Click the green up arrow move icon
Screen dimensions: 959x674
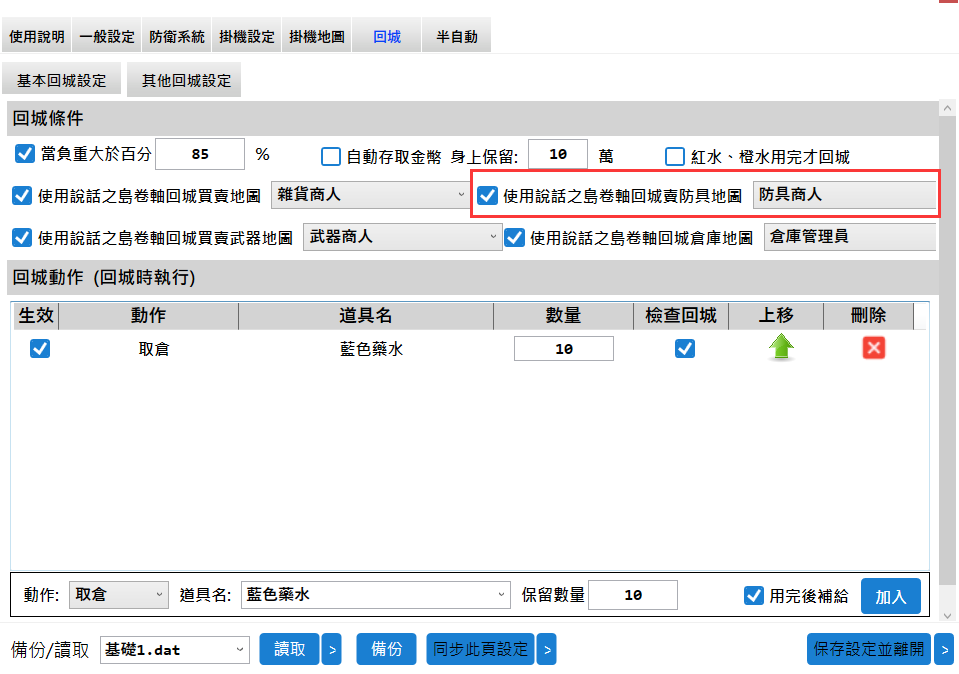tap(781, 348)
